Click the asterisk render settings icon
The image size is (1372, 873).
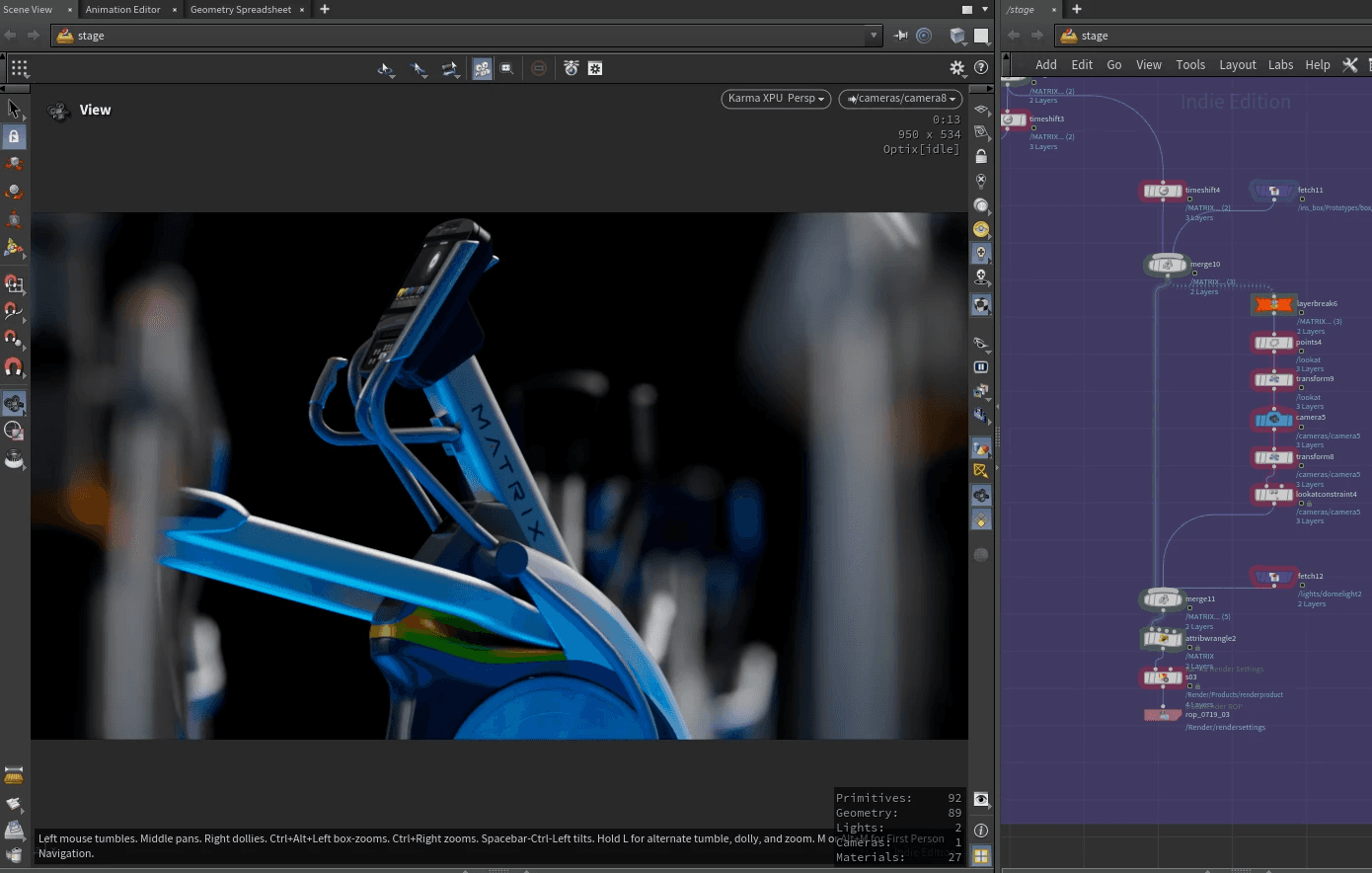click(x=595, y=68)
